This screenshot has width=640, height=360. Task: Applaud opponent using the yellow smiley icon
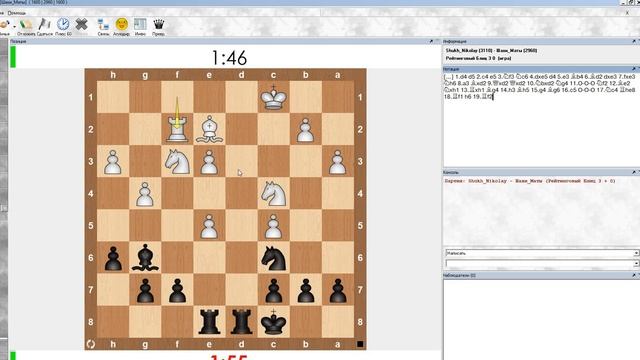(122, 26)
